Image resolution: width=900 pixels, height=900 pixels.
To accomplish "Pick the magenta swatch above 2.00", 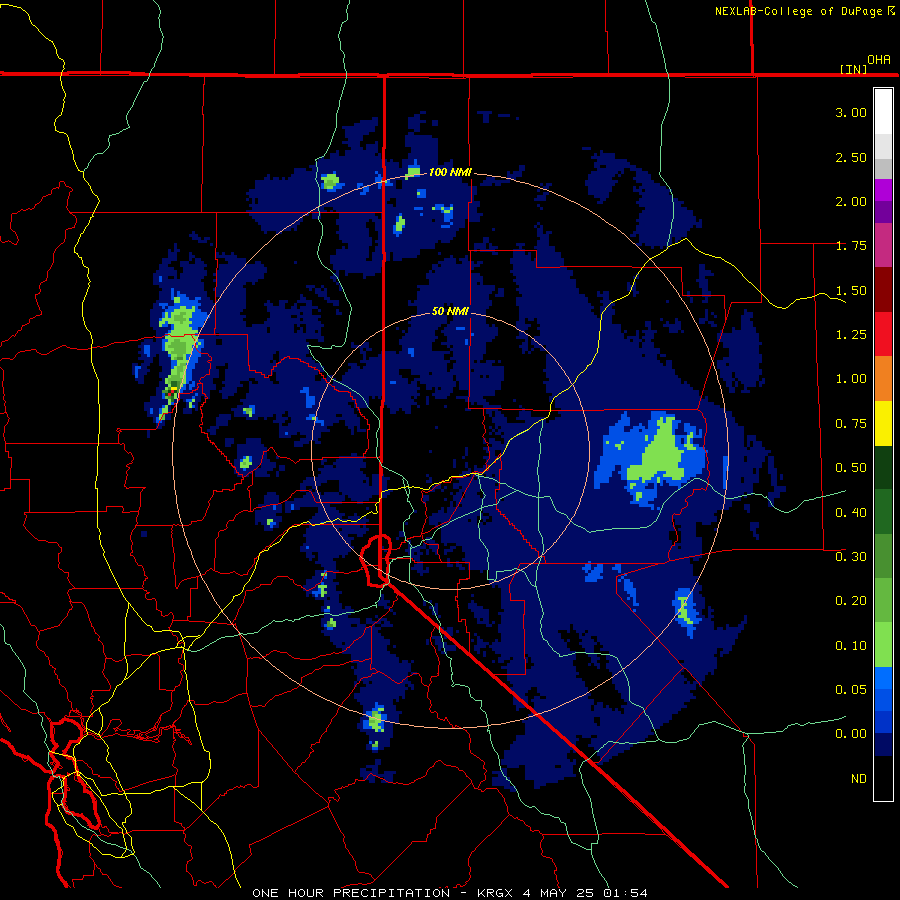I will click(x=883, y=190).
